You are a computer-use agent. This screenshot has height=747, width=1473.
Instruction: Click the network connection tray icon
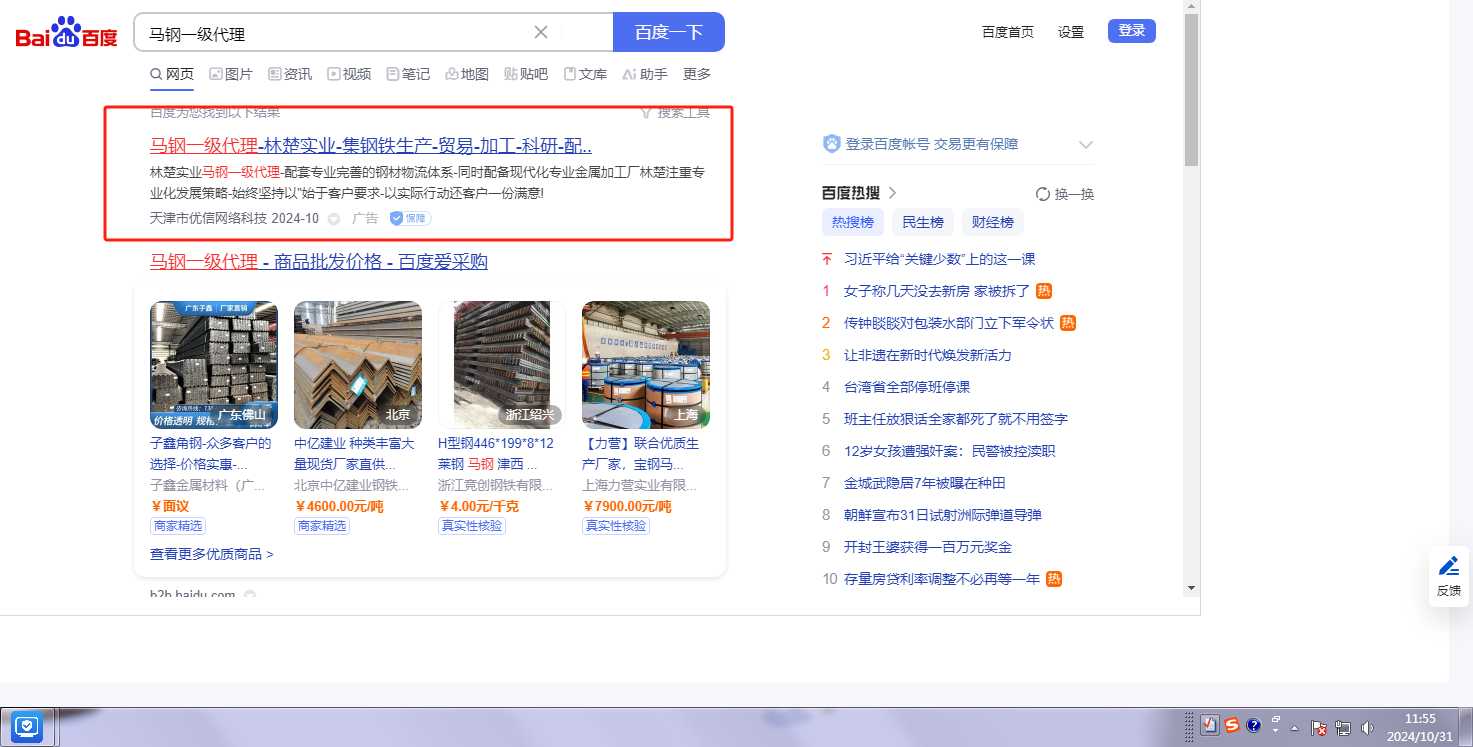1343,728
